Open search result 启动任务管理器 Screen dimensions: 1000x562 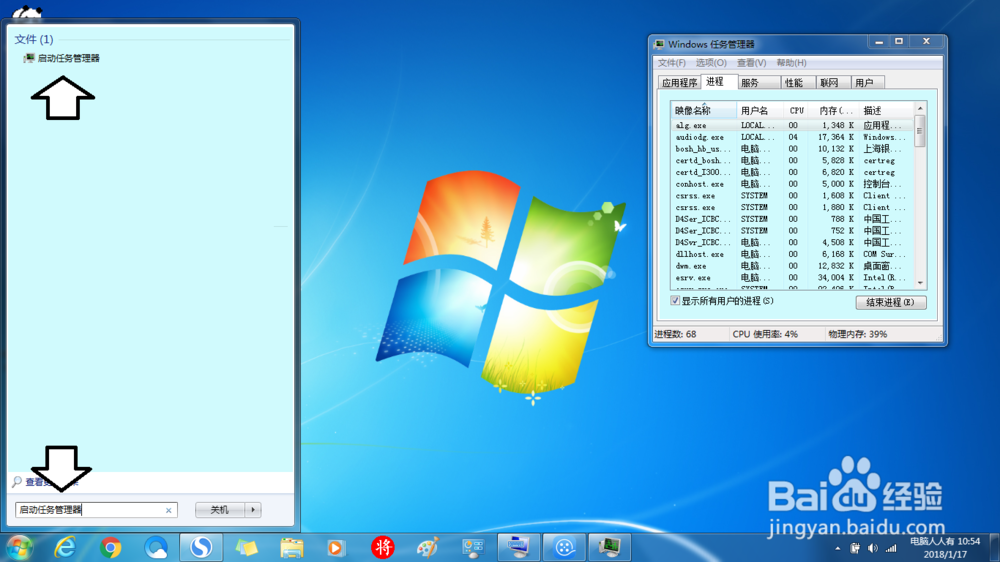pos(62,58)
